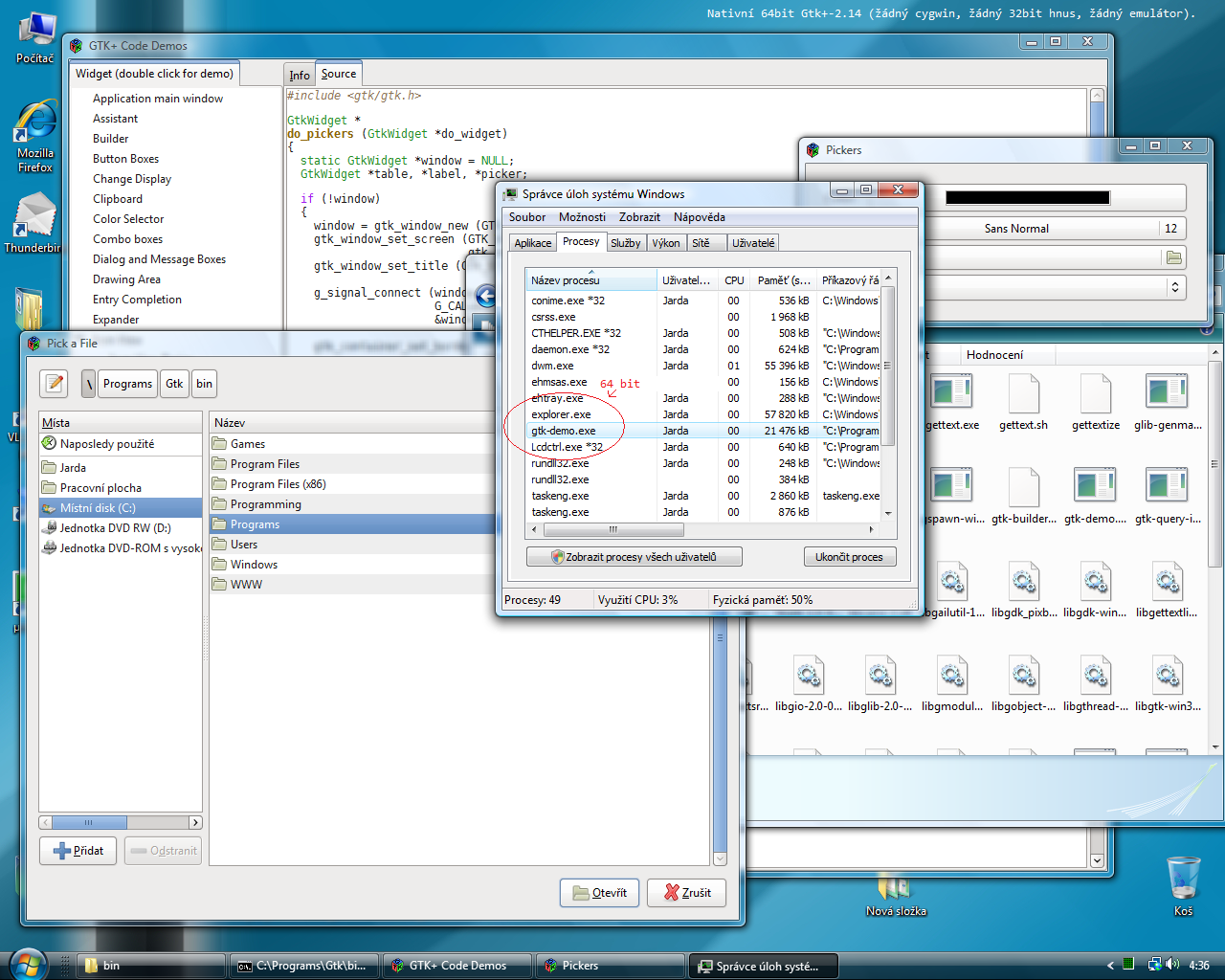Switch to the Uživatelé tab
Screen dimensions: 1225x980
point(753,243)
